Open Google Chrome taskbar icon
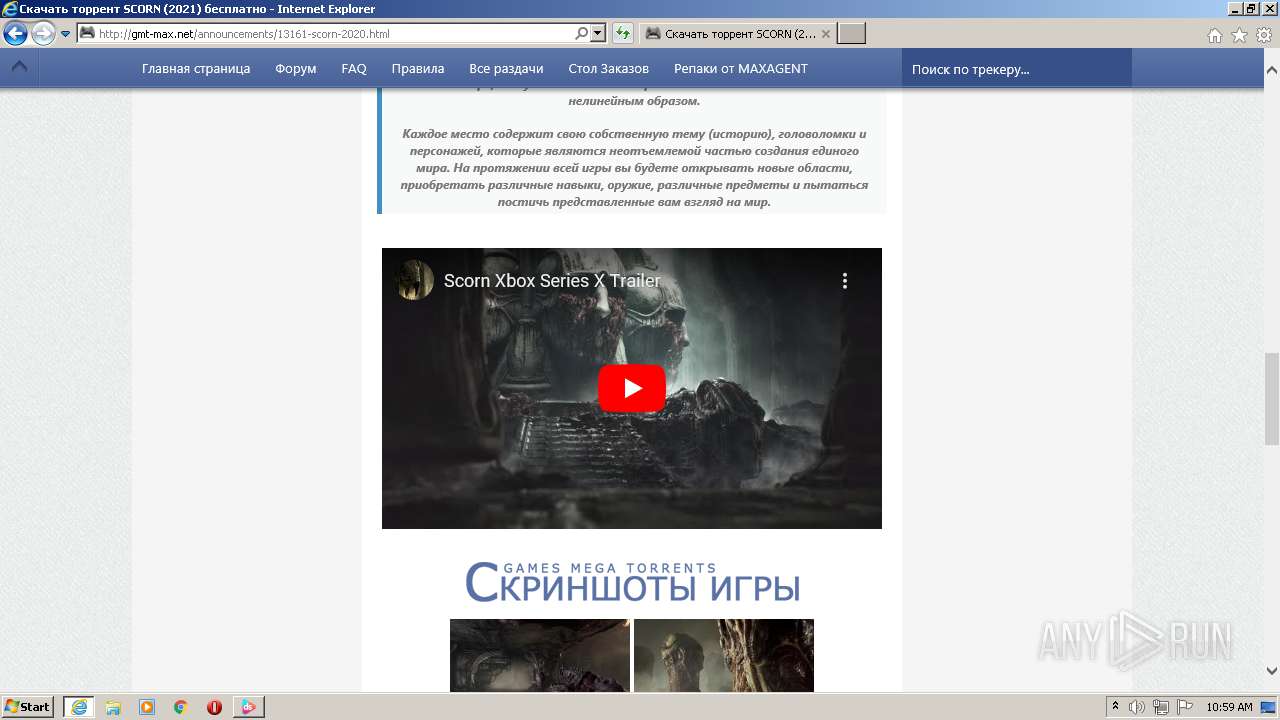The image size is (1280, 720). click(181, 707)
